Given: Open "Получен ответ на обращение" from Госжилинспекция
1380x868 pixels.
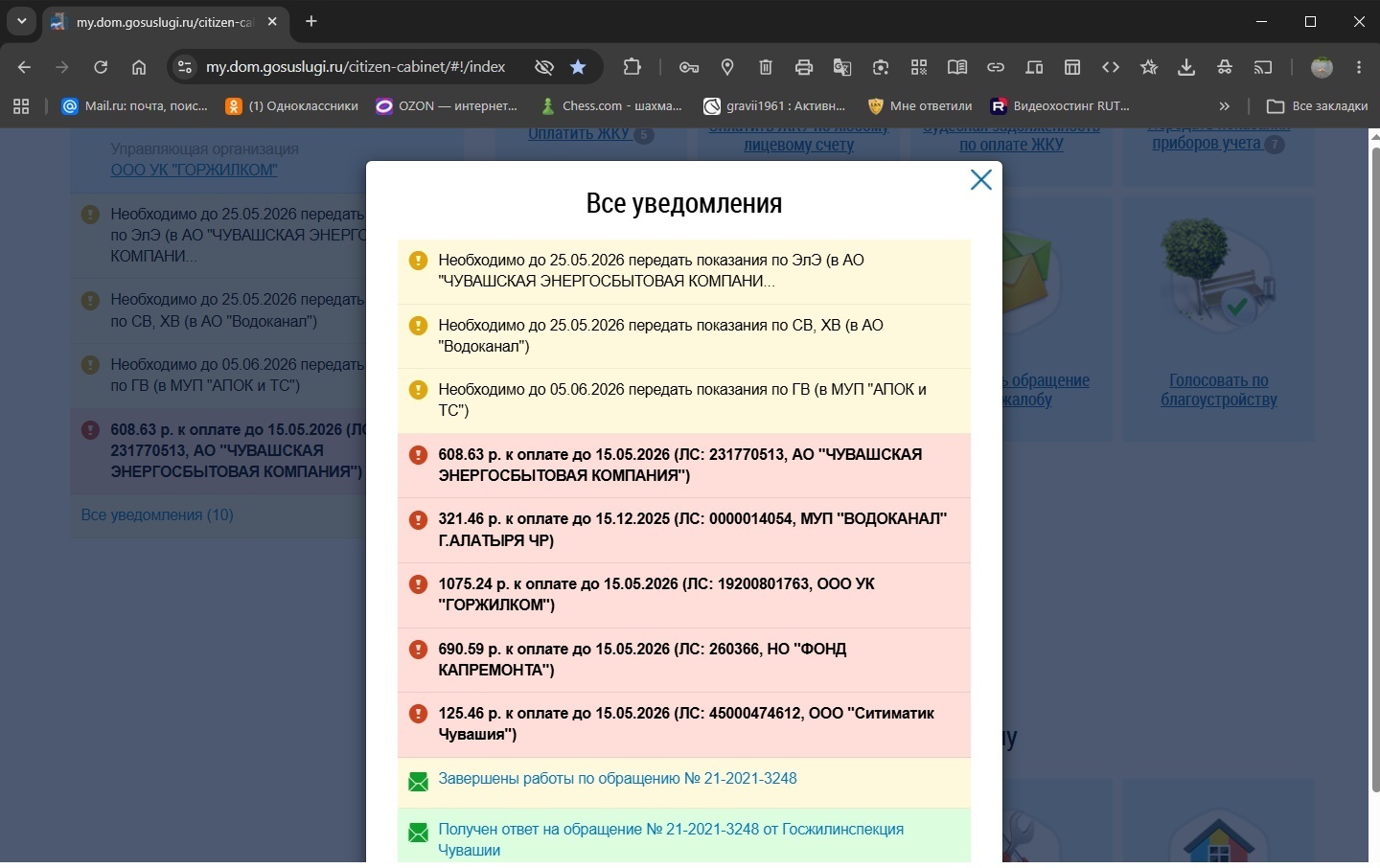Looking at the screenshot, I should click(x=671, y=840).
